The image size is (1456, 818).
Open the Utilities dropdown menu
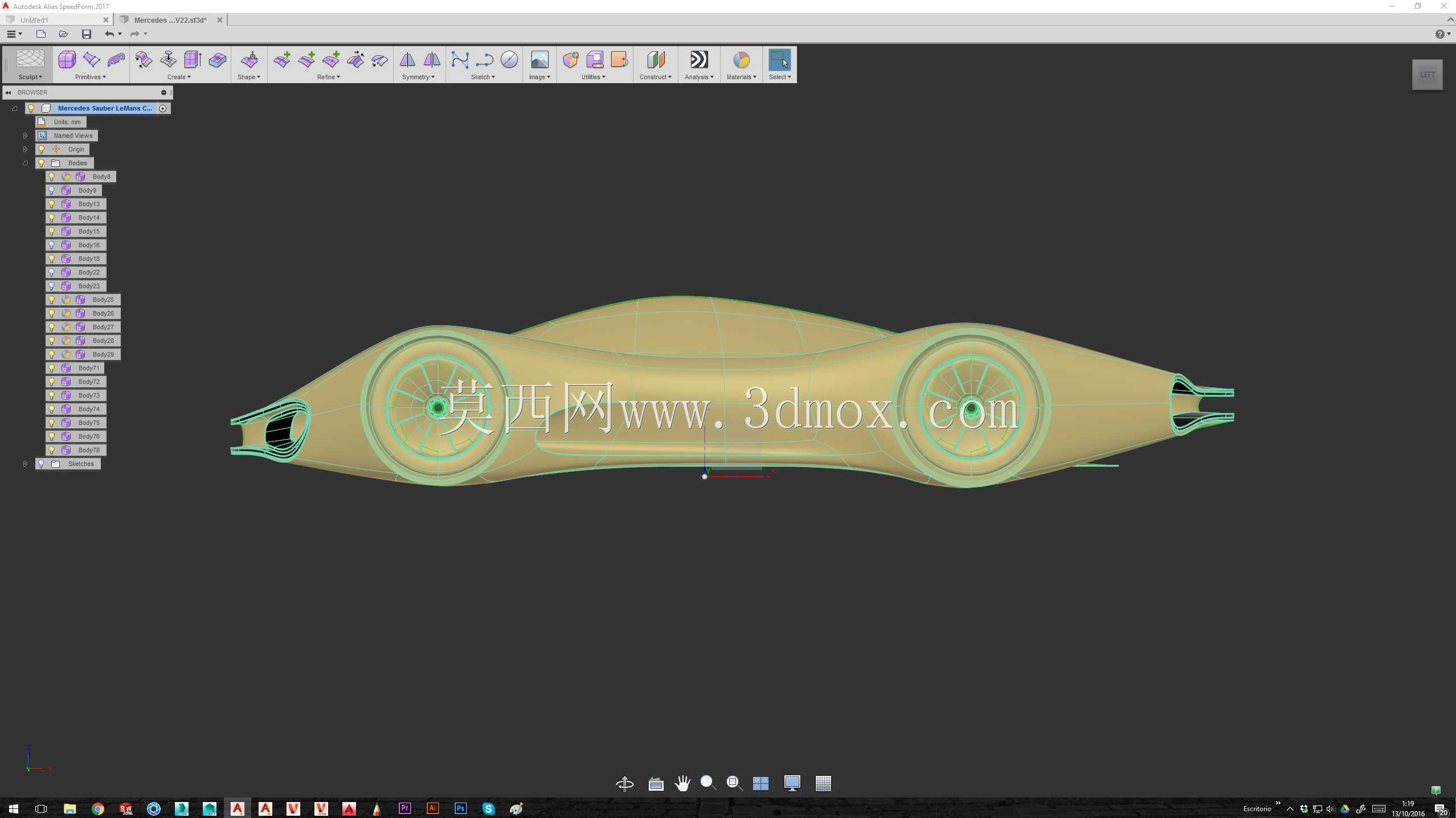pos(594,77)
